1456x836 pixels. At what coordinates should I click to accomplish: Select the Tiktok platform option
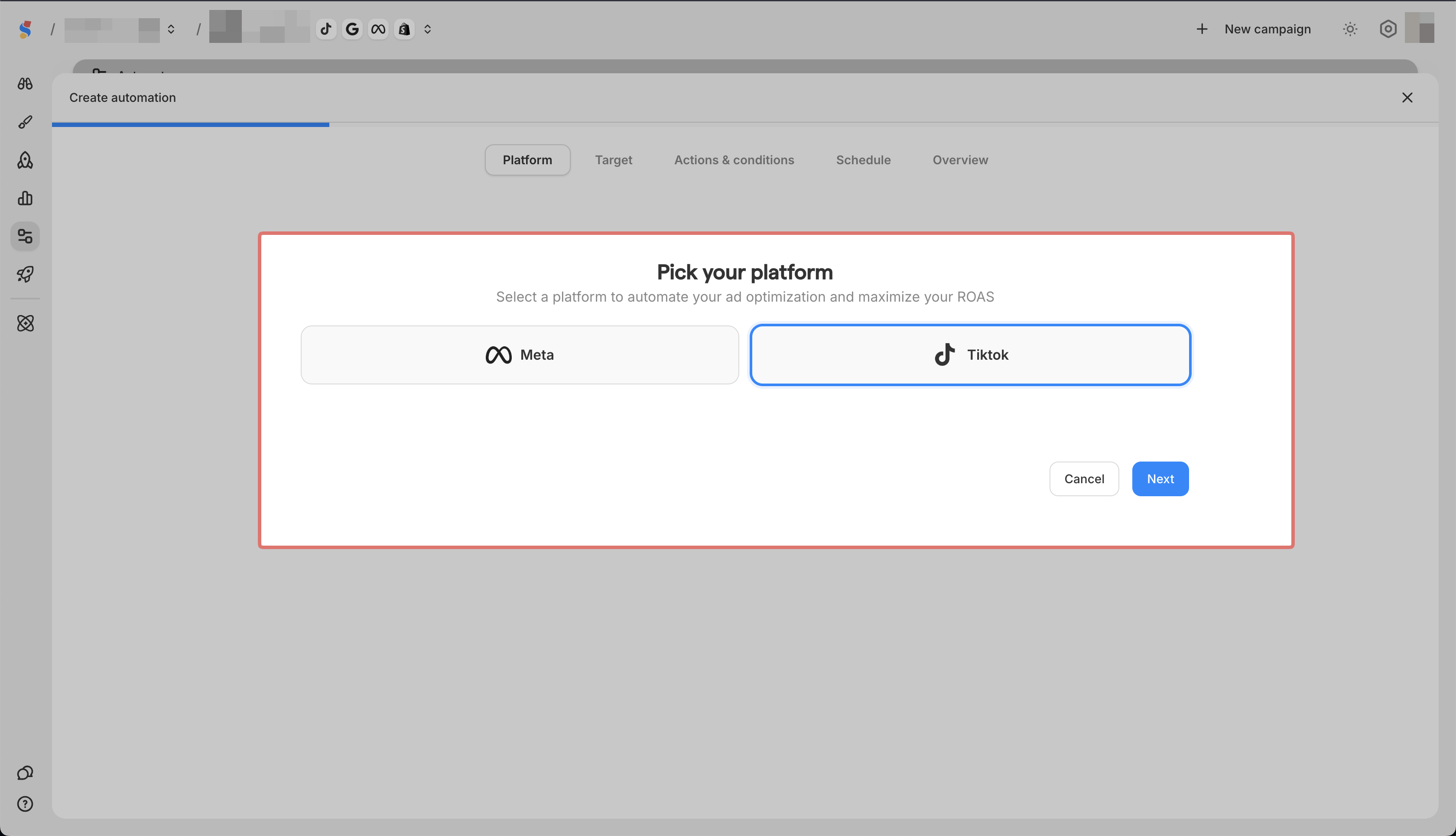click(970, 355)
